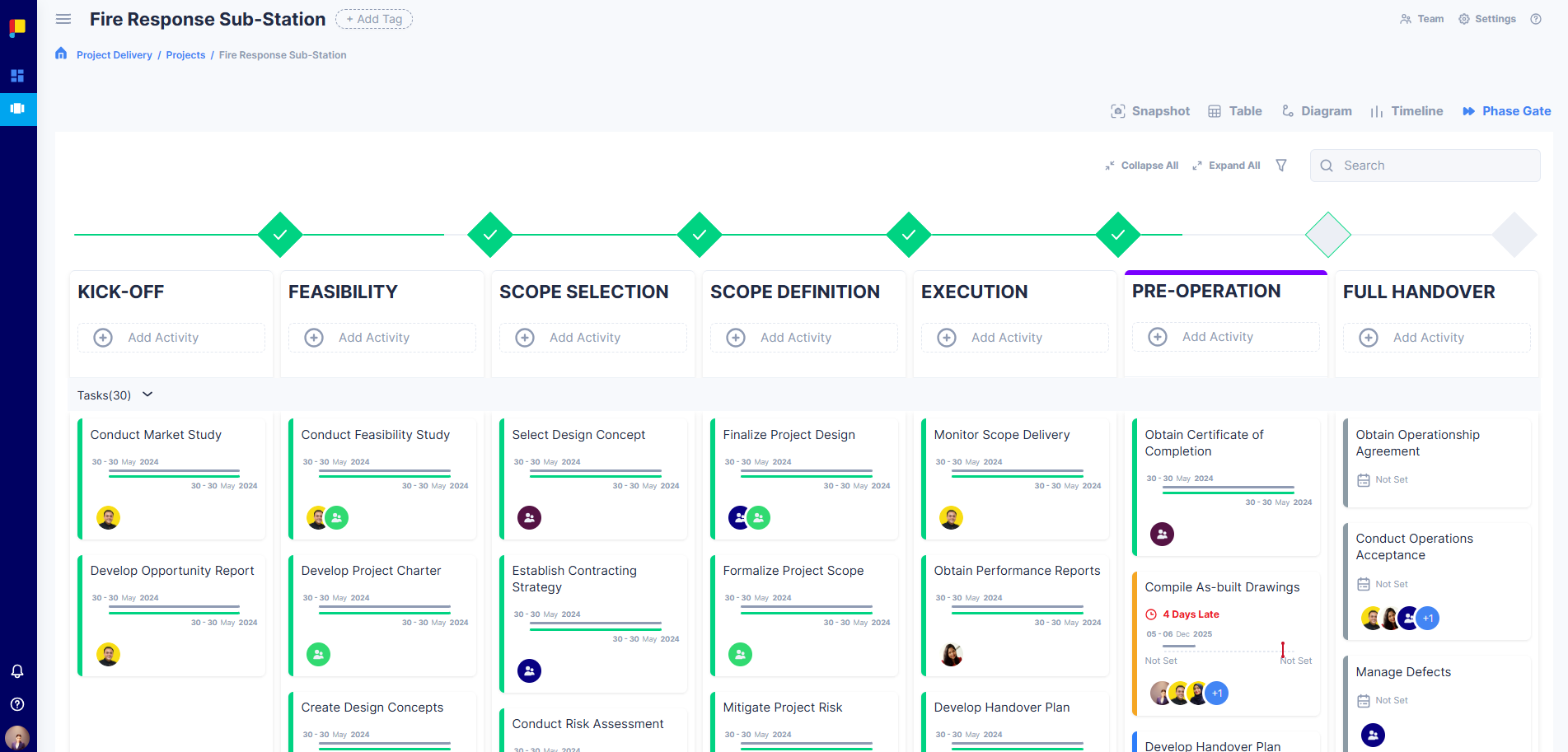This screenshot has height=752, width=1568.
Task: Toggle the unchecked Pre-Operation gate diamond
Action: [x=1328, y=235]
